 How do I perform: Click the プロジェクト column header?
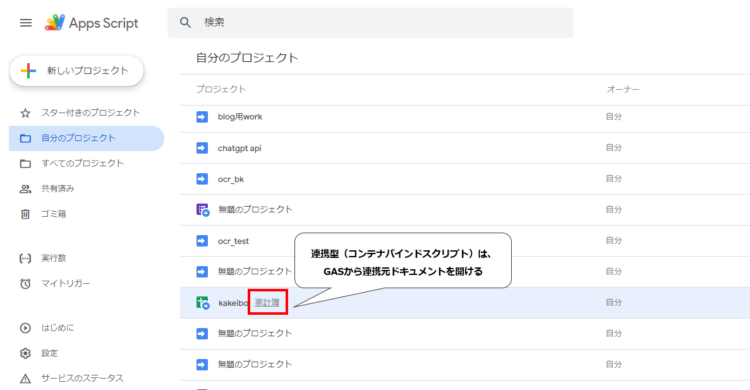221,89
